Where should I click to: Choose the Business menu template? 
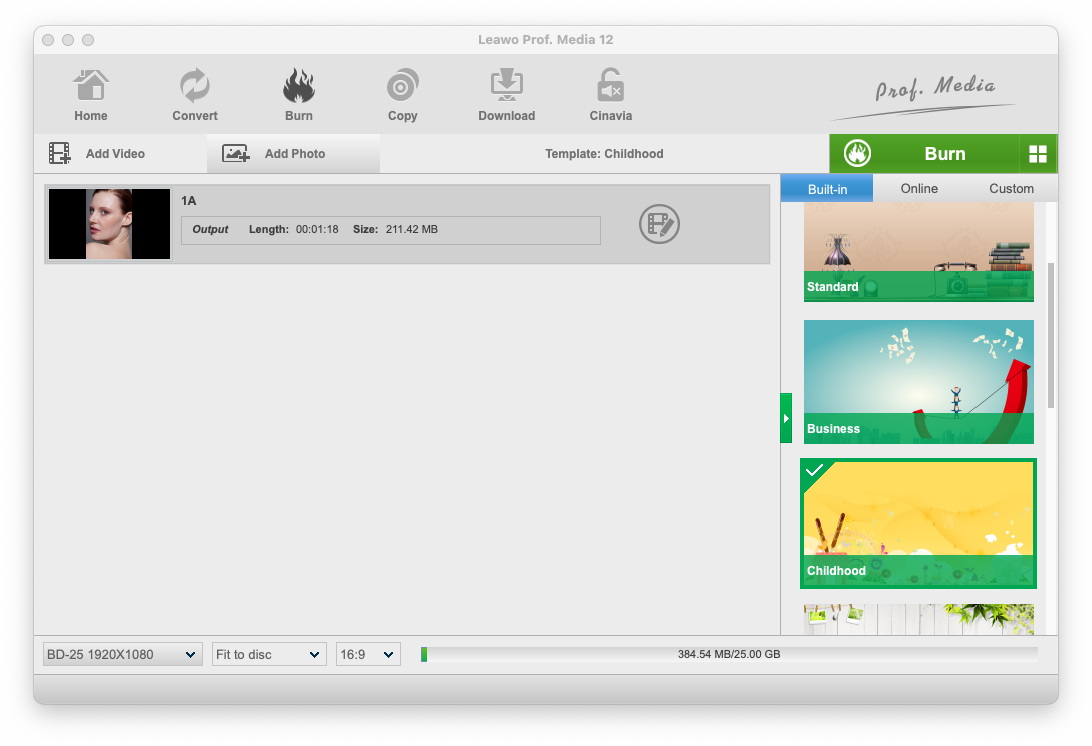(919, 382)
